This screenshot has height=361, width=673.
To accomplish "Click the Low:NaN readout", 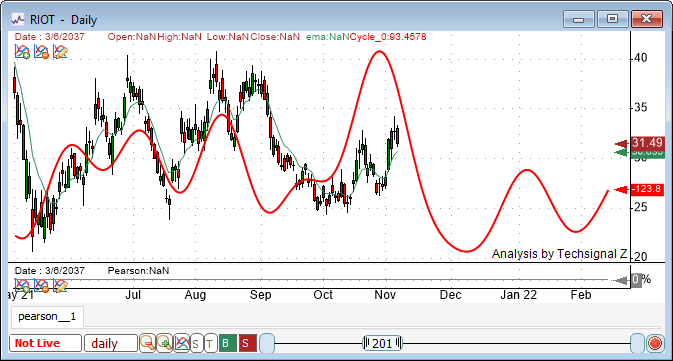I will 228,37.
